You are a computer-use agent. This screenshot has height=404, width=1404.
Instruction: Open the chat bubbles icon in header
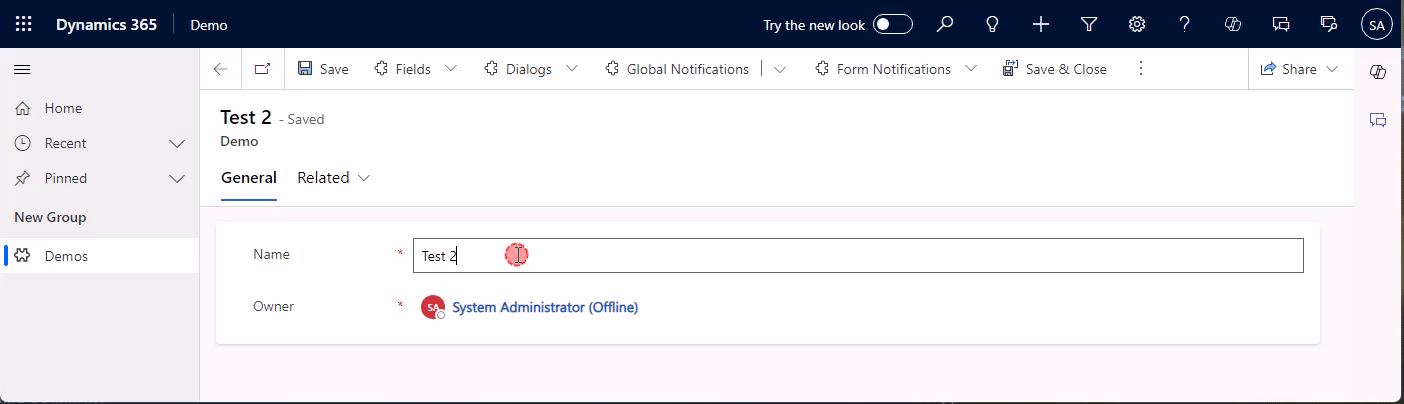point(1281,25)
